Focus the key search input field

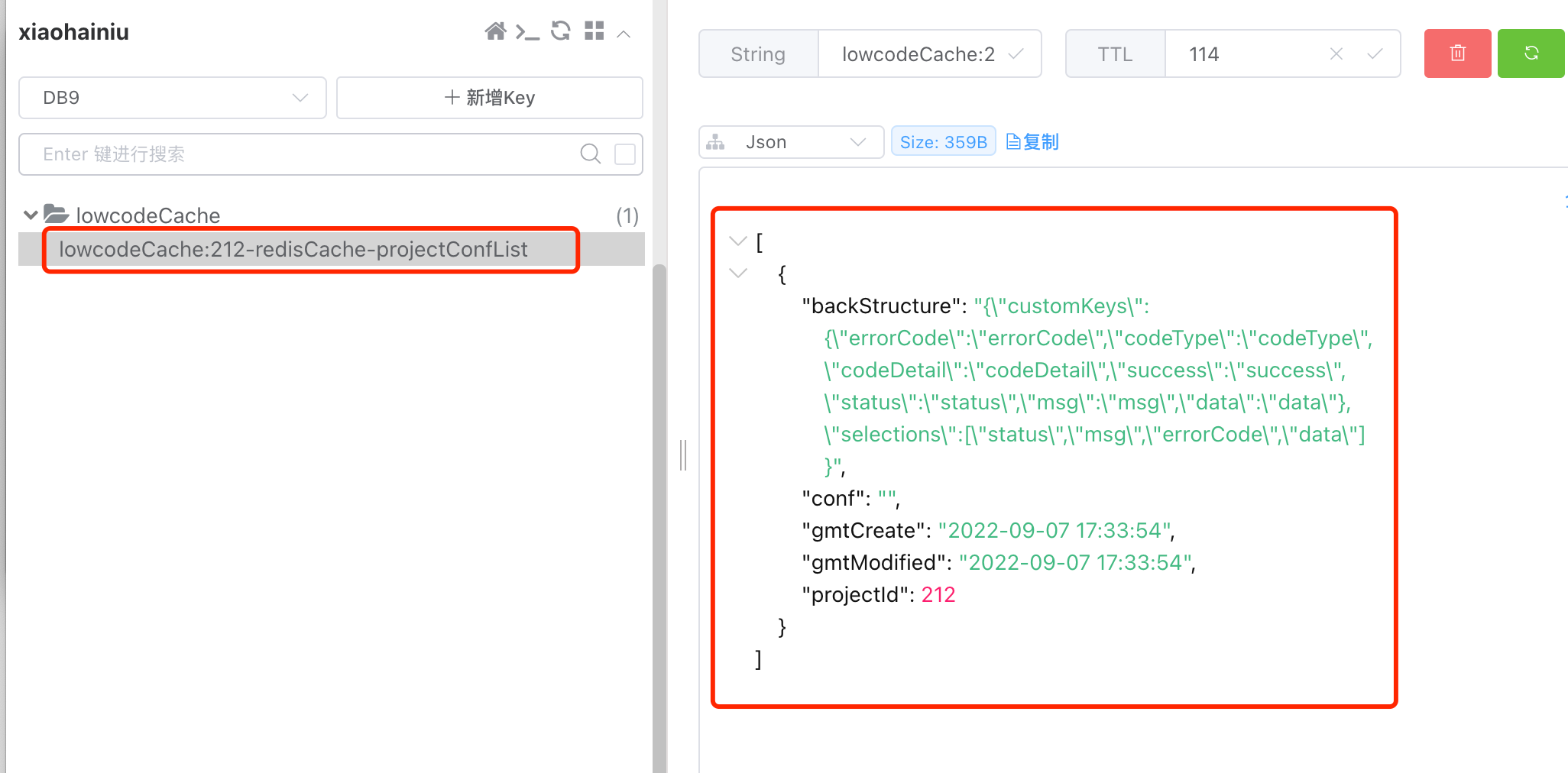tap(306, 154)
